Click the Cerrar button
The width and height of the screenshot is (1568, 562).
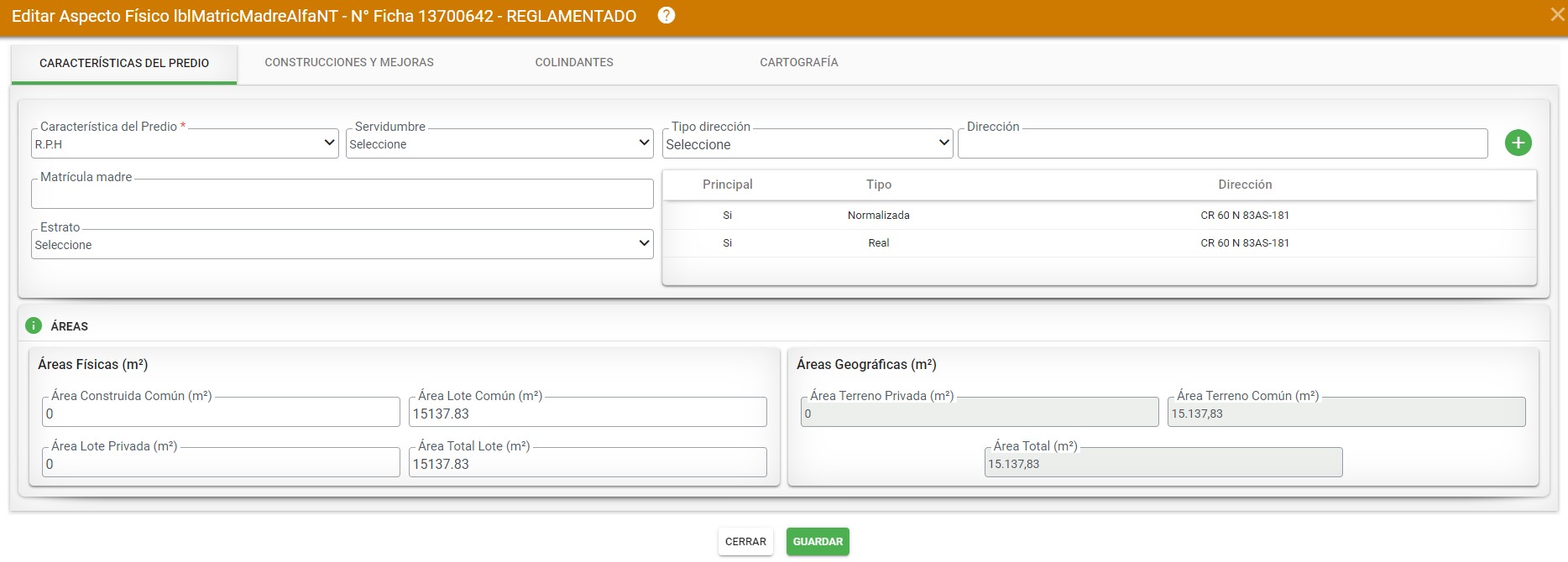(745, 542)
